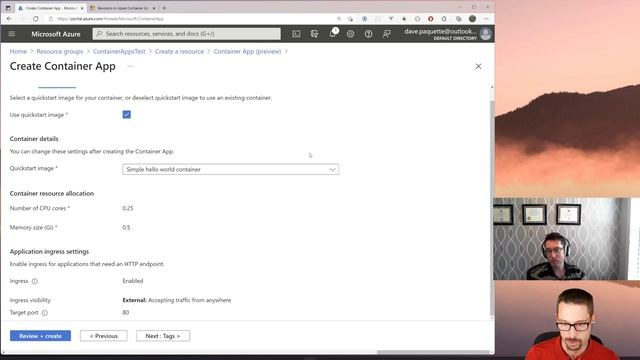The width and height of the screenshot is (640, 360).
Task: Select the Create Container App browser tab
Action: click(x=50, y=8)
